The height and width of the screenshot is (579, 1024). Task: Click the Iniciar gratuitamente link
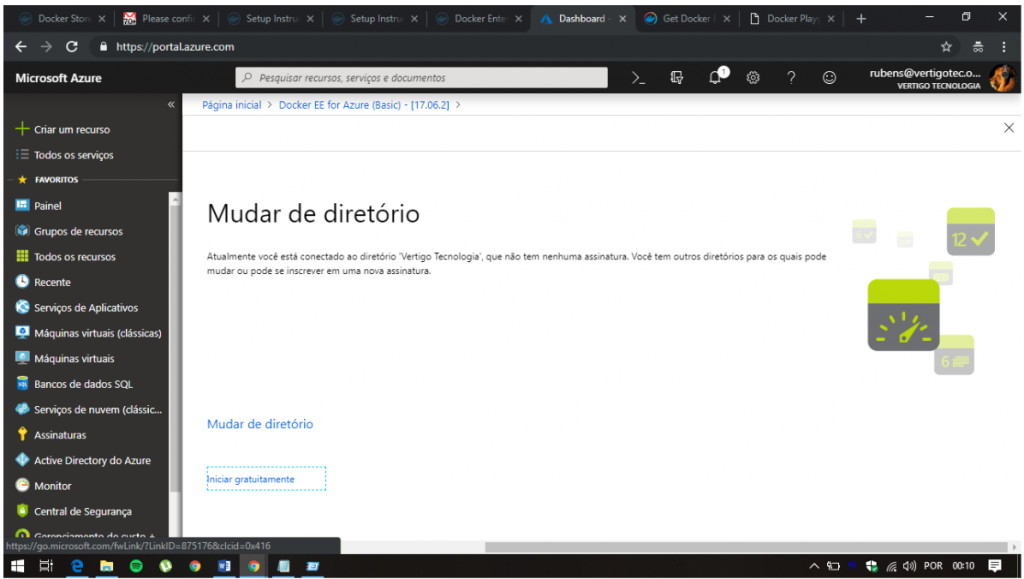pos(251,479)
